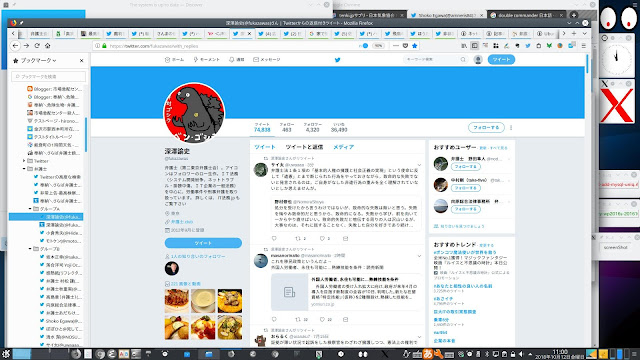Switch to the ツイートと返信 tab
The width and height of the screenshot is (640, 360).
304,147
